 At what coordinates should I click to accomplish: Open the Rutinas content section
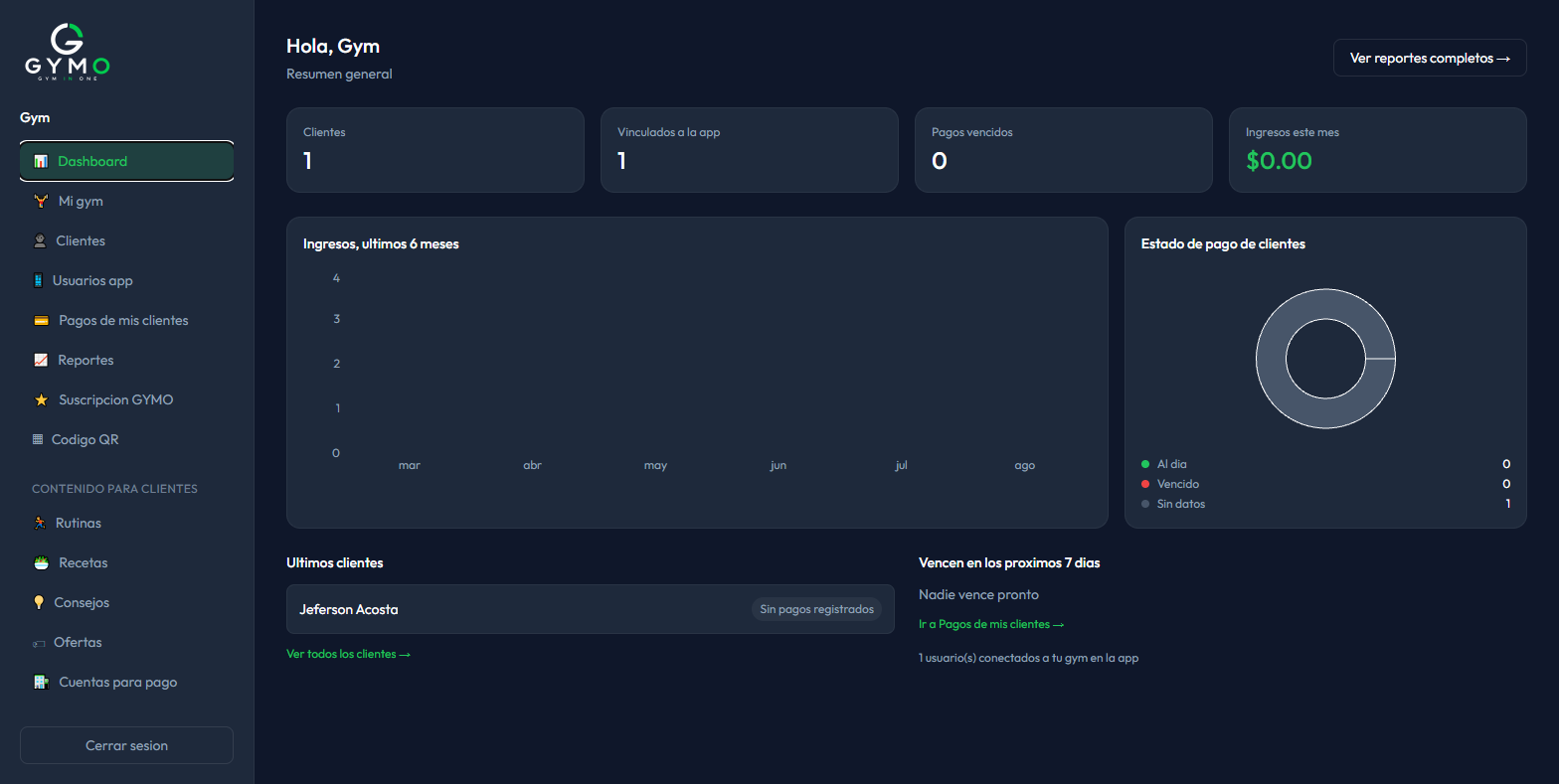click(x=126, y=523)
